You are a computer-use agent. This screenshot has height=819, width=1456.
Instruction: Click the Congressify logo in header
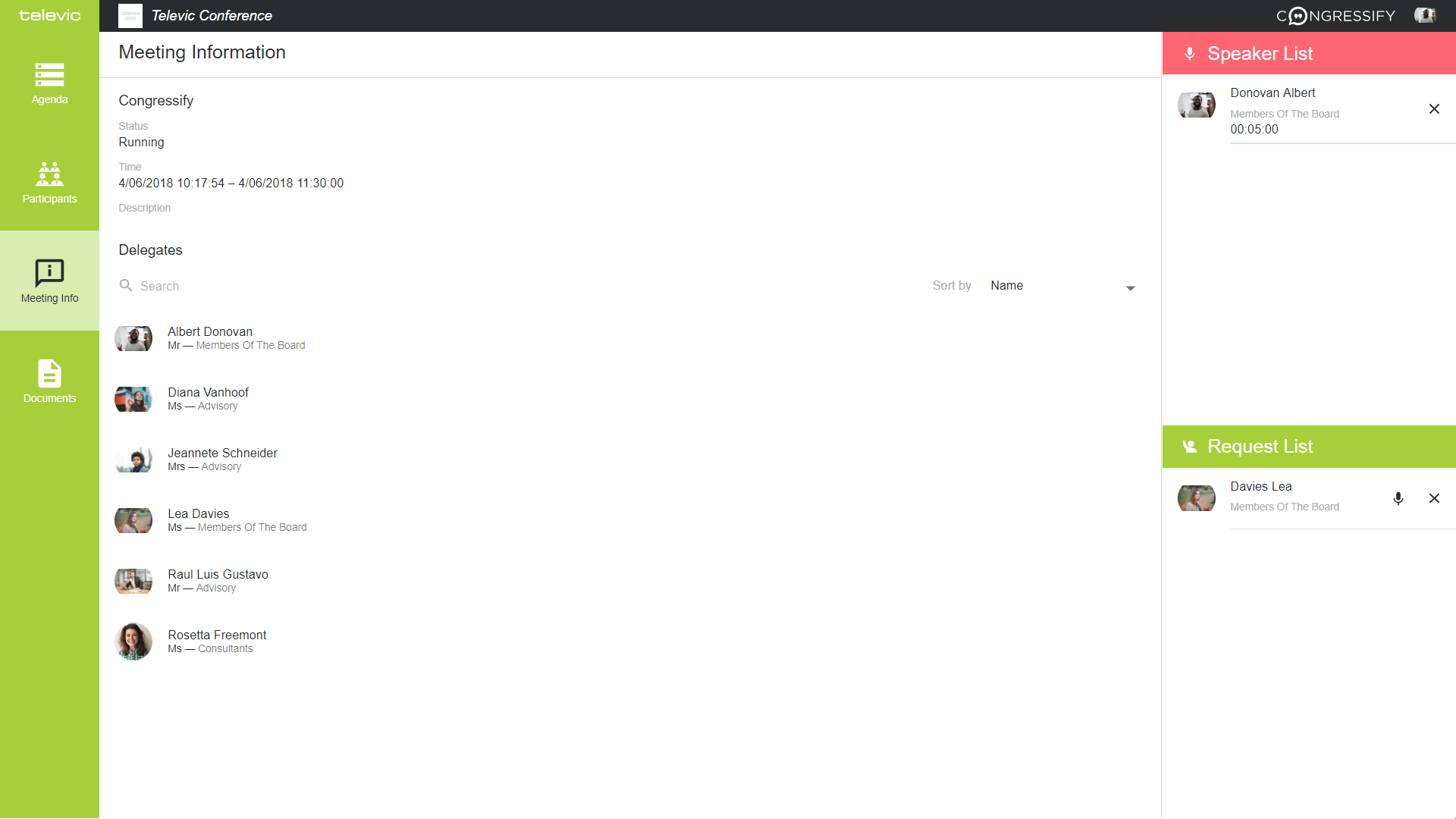pyautogui.click(x=1335, y=16)
